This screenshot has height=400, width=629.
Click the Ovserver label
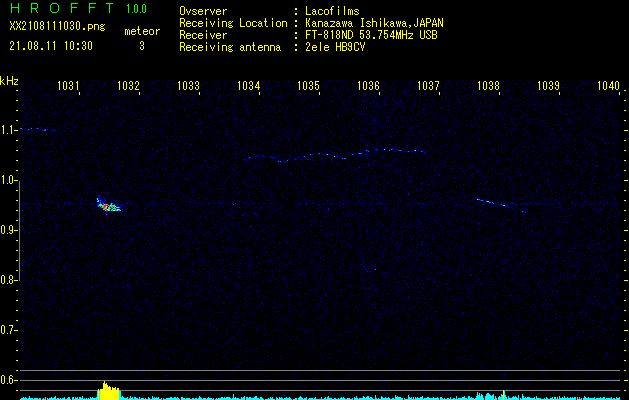coord(203,11)
